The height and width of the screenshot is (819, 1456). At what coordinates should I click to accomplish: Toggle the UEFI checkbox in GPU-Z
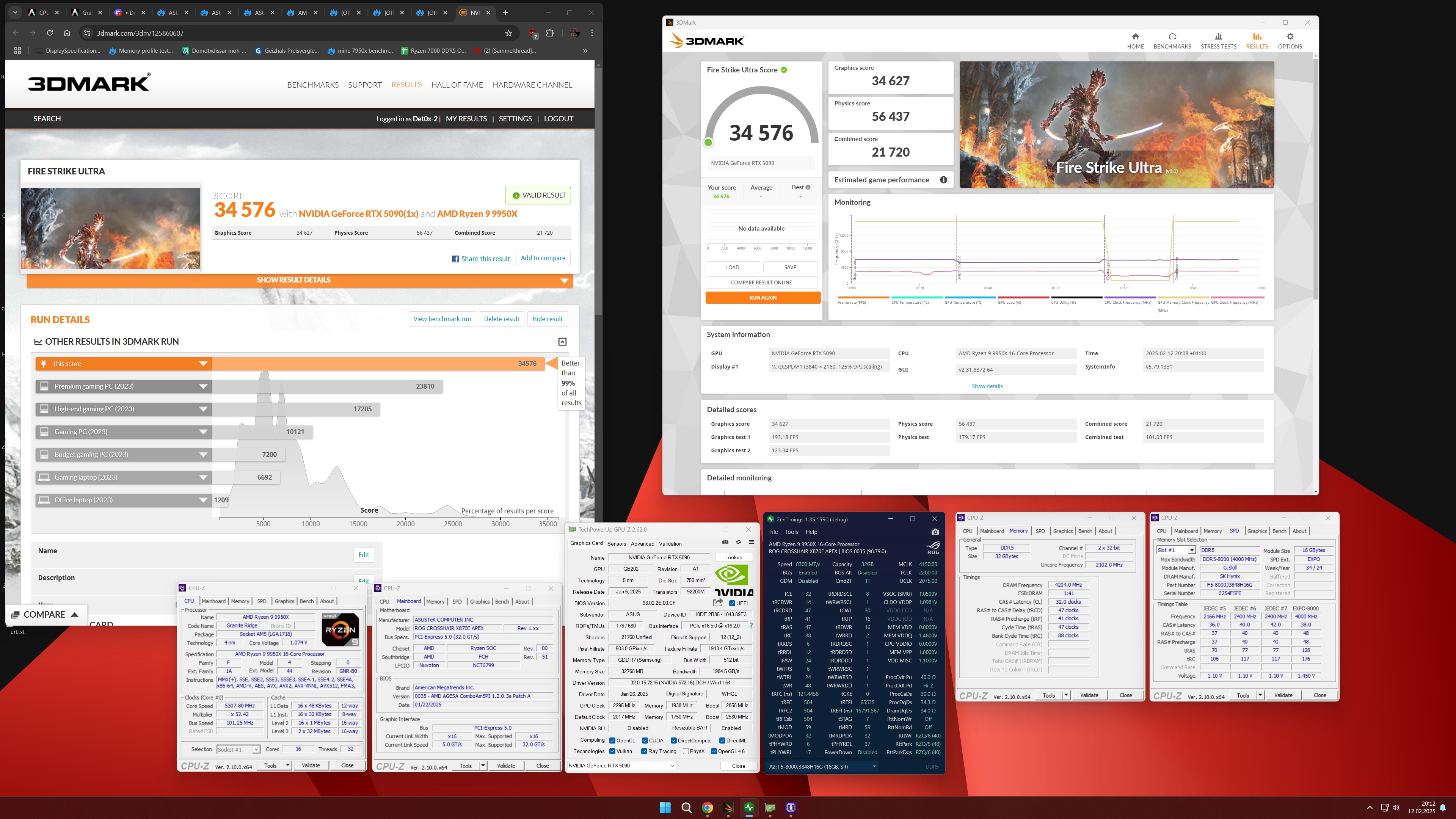click(733, 603)
